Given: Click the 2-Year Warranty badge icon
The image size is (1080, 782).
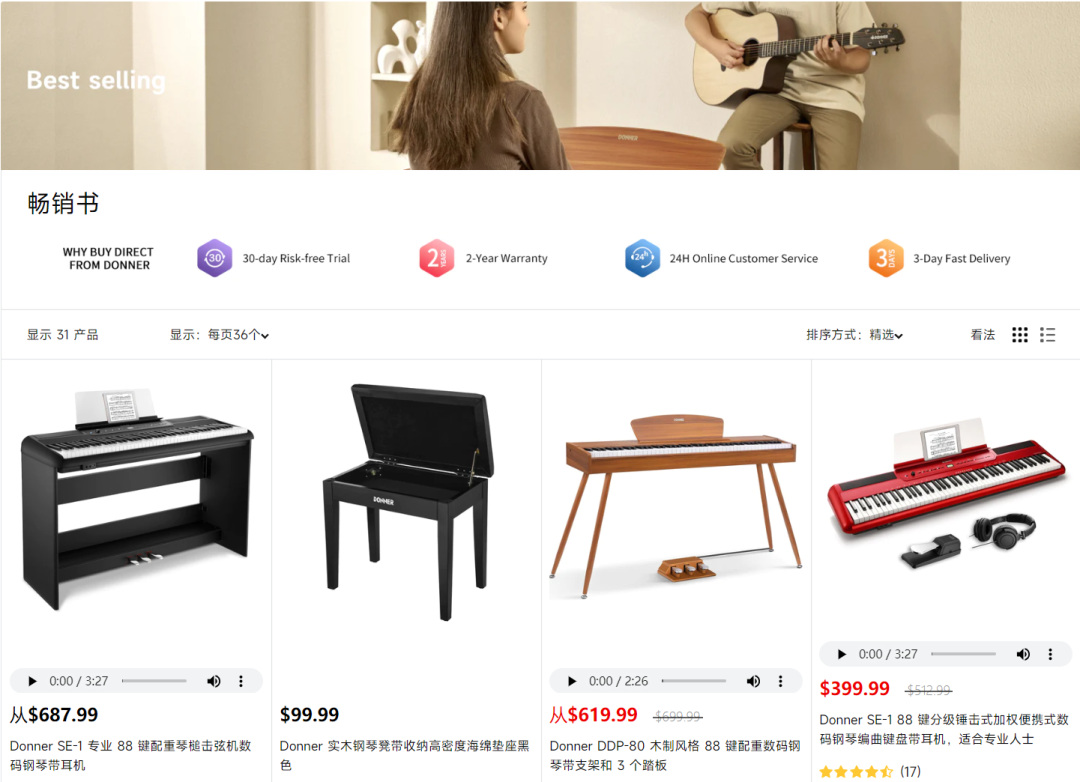Looking at the screenshot, I should point(437,258).
